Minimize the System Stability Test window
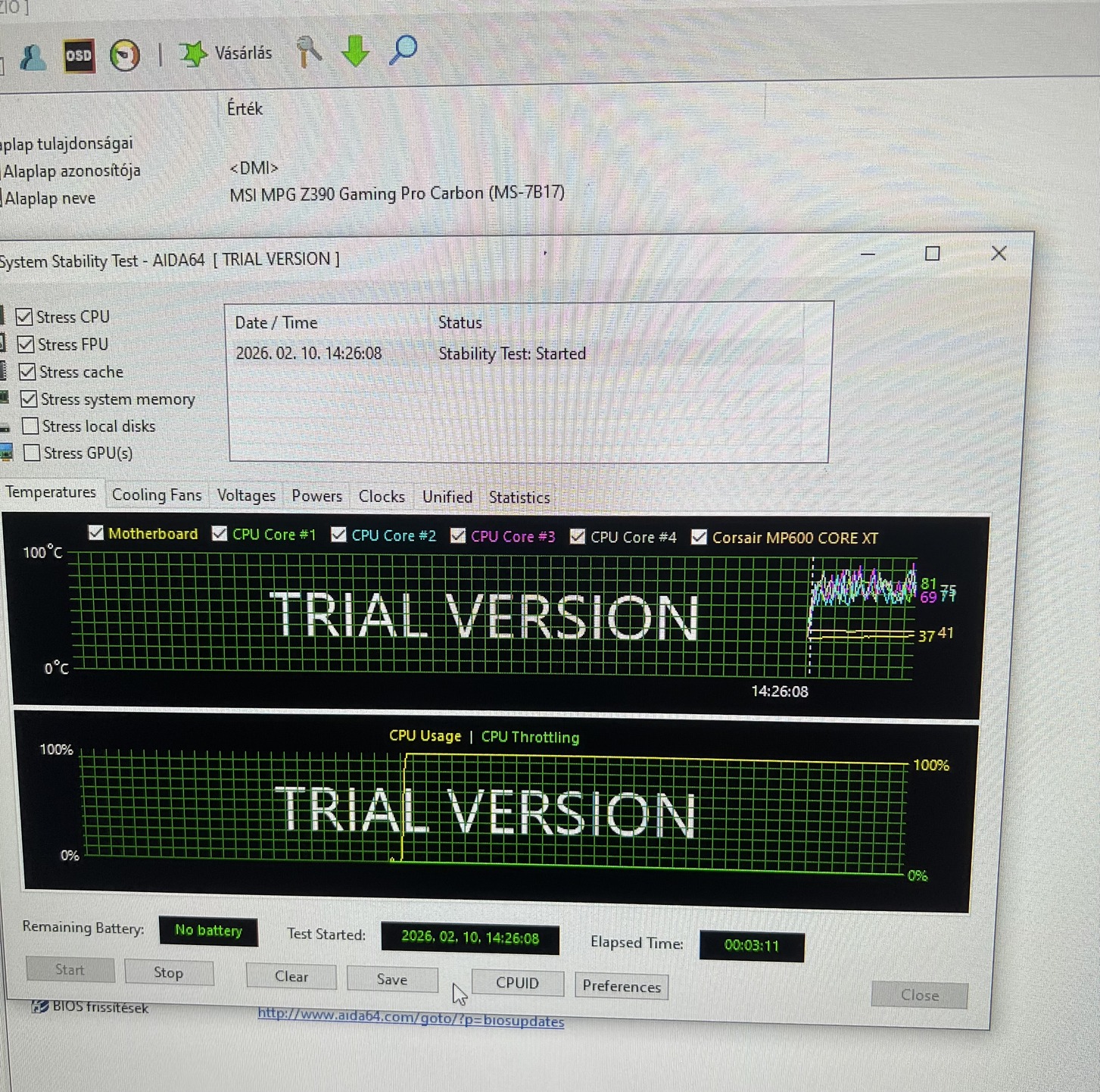This screenshot has height=1092, width=1100. tap(868, 254)
